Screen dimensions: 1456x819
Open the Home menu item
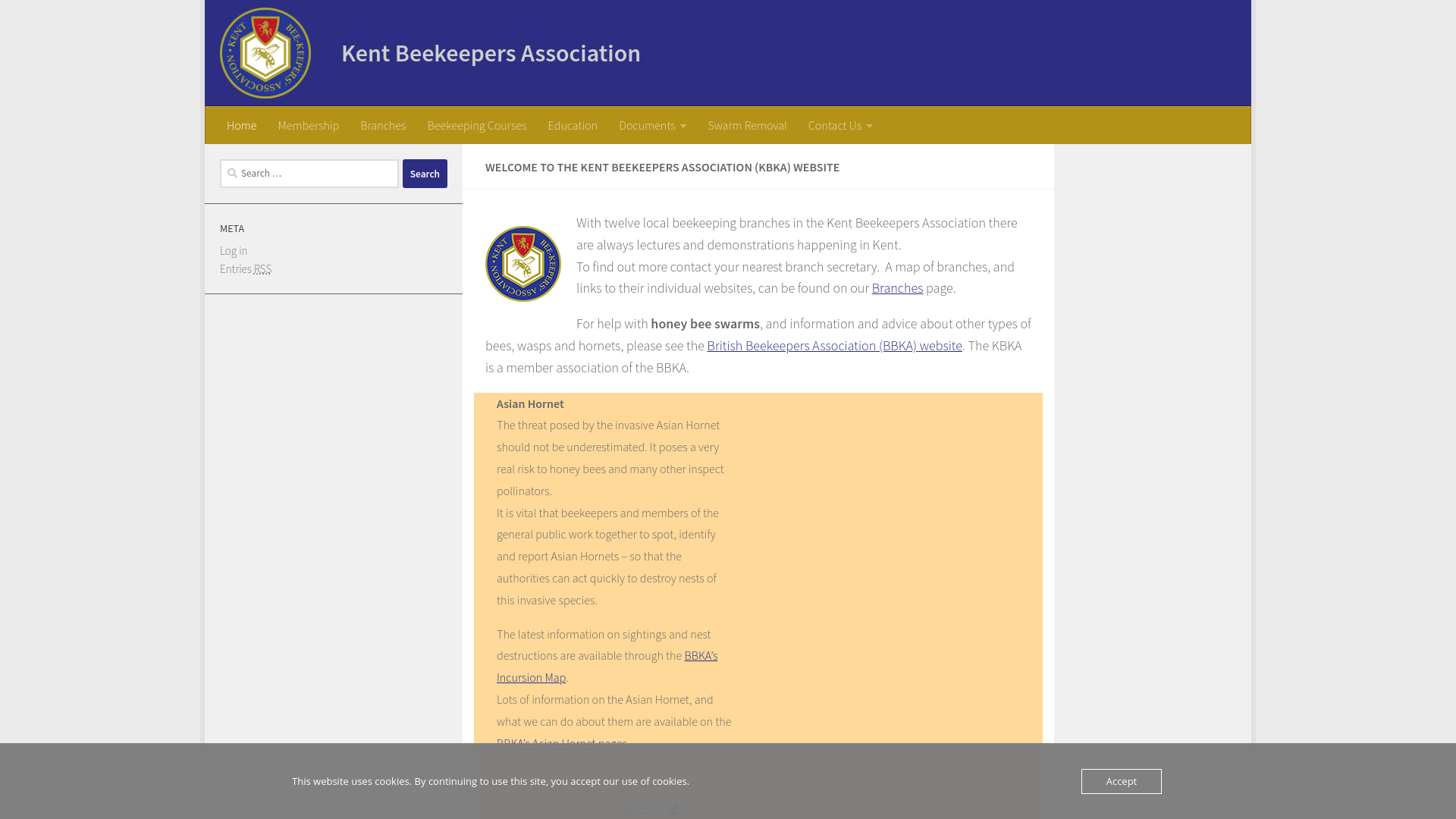click(x=241, y=125)
